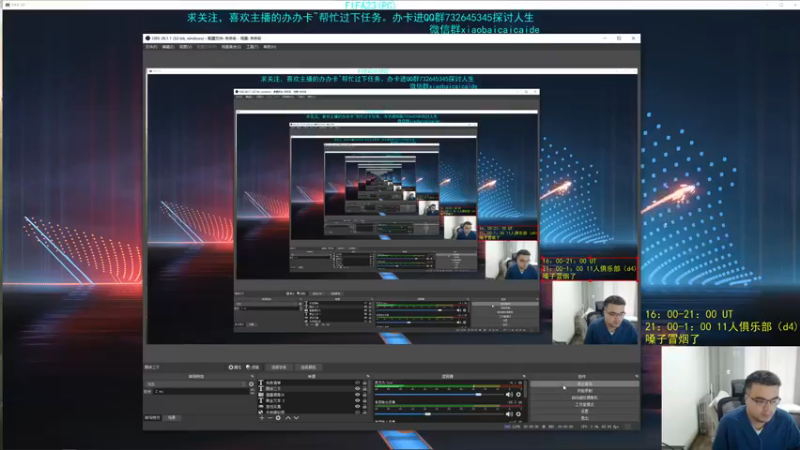This screenshot has height=450, width=800.
Task: Toggle visibility eye of gamepad source
Action: [x=358, y=407]
